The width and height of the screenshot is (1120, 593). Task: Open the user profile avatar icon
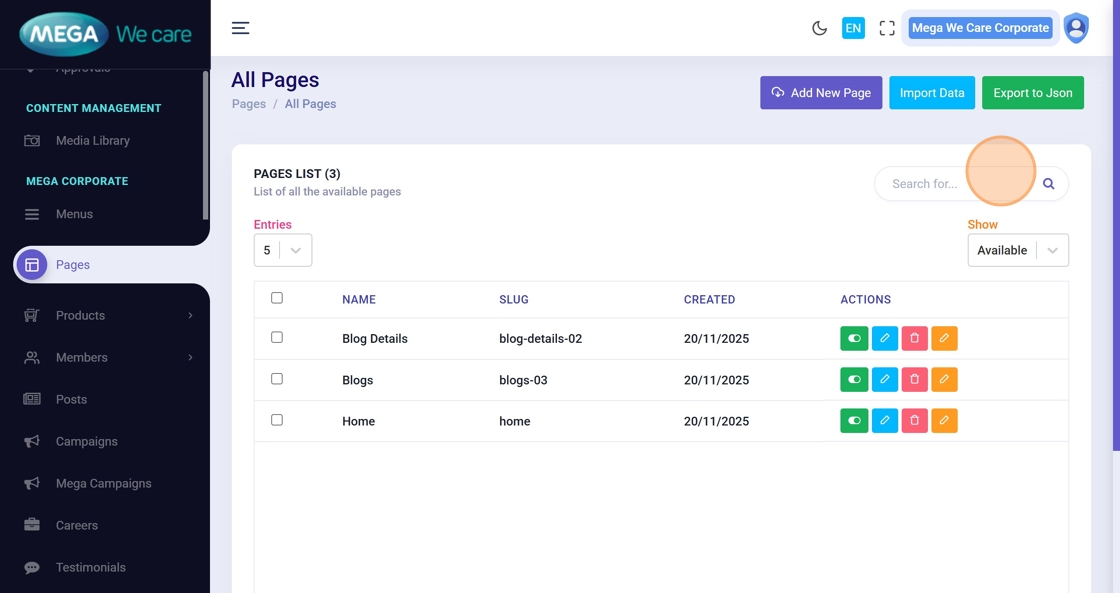(1076, 28)
